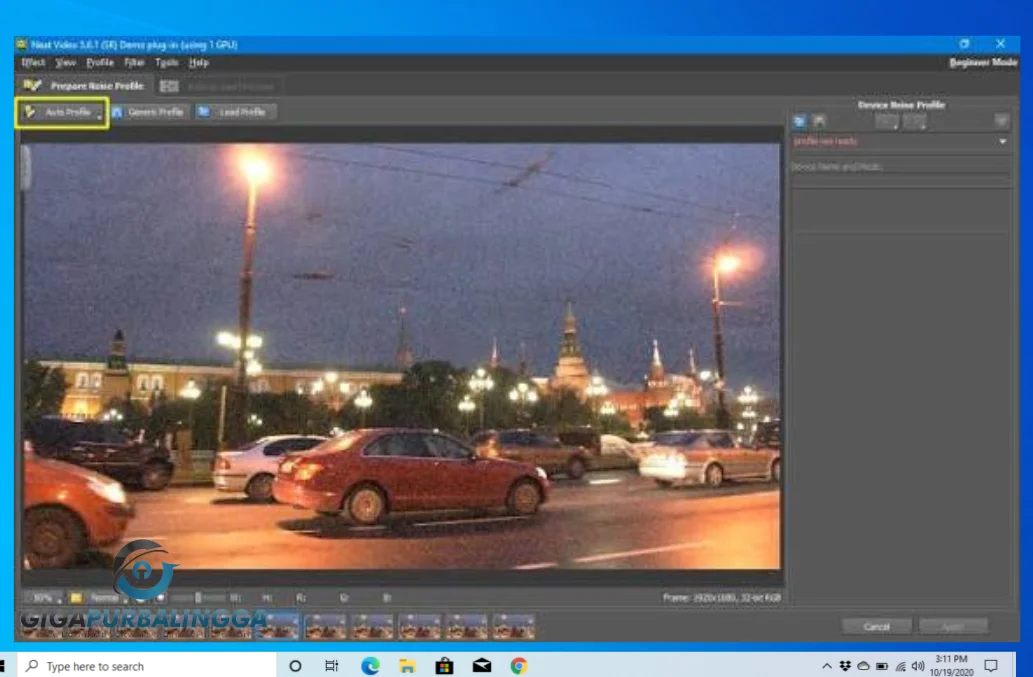The image size is (1033, 677).
Task: Open the Tools menu
Action: pyautogui.click(x=166, y=63)
